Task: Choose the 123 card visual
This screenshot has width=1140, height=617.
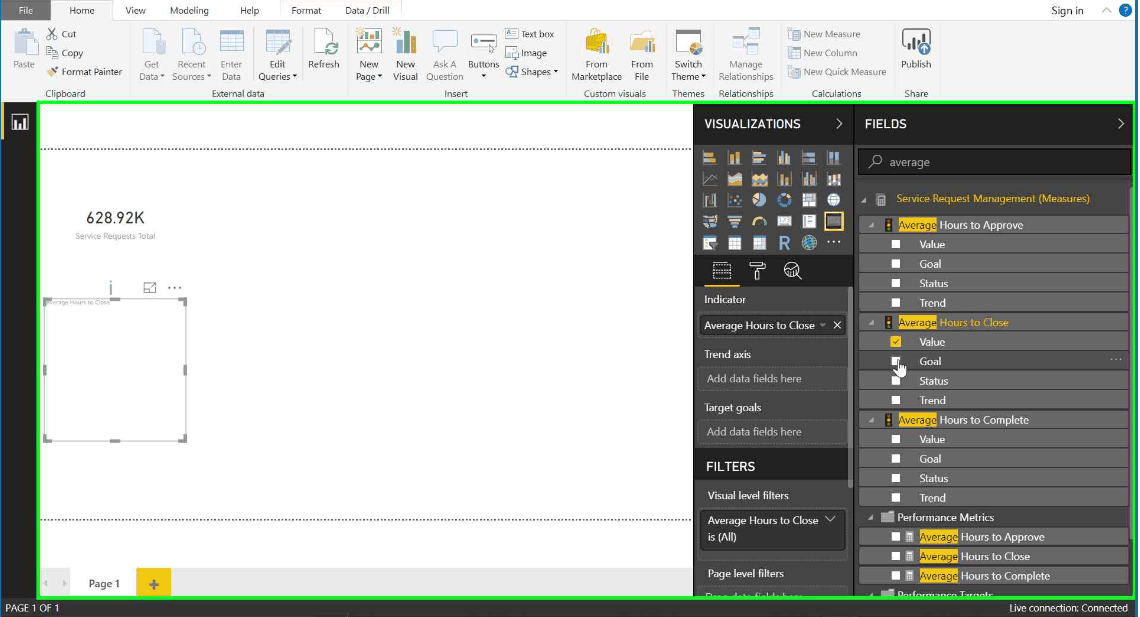Action: [784, 222]
